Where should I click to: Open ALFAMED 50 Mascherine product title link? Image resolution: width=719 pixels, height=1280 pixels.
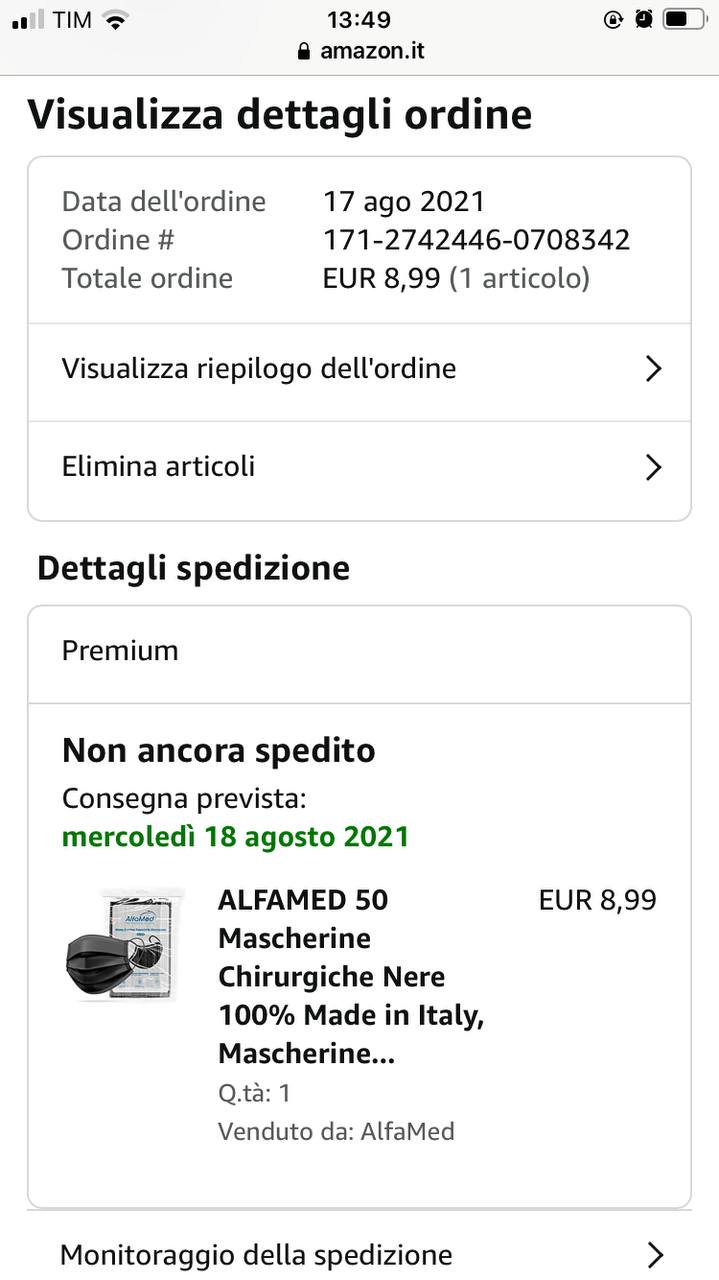(x=351, y=977)
